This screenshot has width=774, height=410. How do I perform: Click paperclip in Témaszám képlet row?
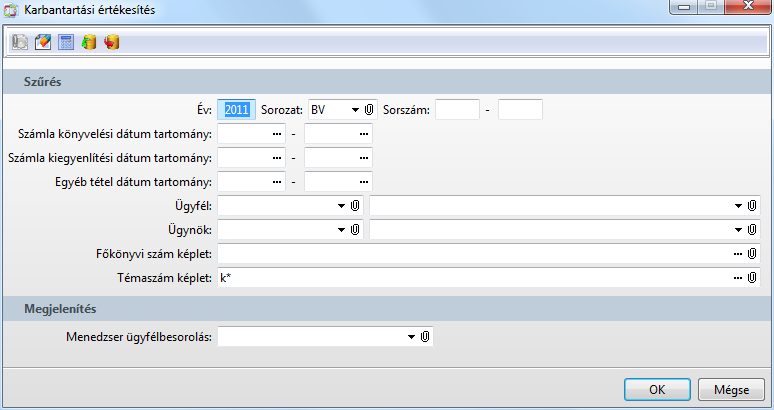tap(752, 278)
